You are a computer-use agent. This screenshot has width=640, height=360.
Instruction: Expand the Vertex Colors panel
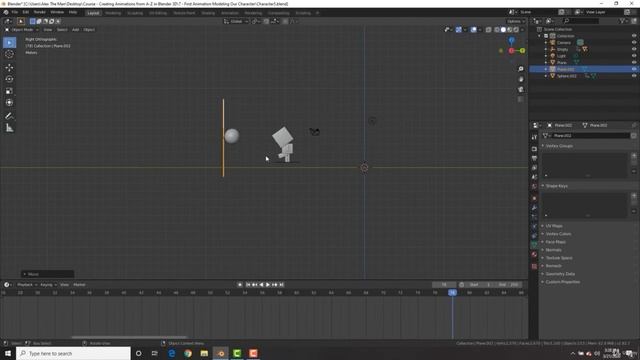coord(558,234)
